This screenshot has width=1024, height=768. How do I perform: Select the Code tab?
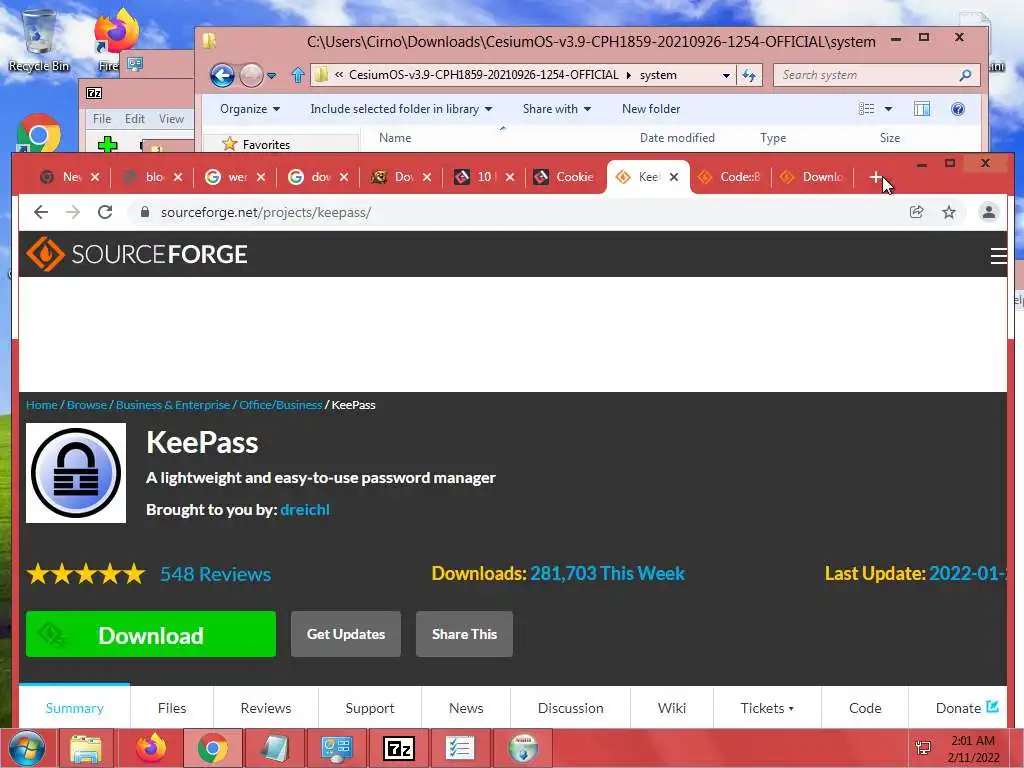coord(865,708)
